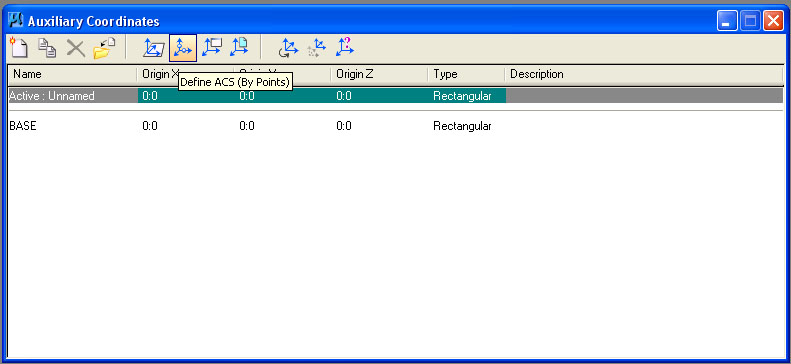Click the Copy ACS icon

click(x=47, y=48)
